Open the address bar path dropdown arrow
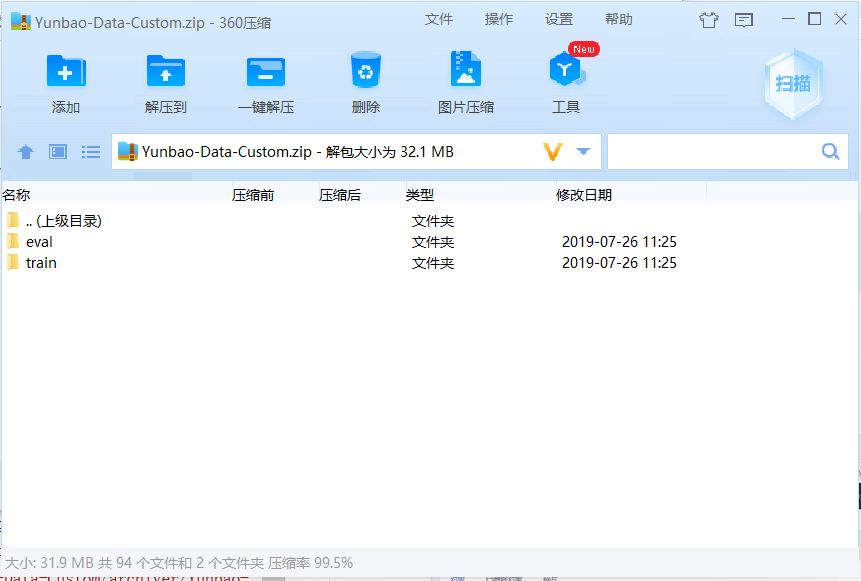 click(x=583, y=151)
